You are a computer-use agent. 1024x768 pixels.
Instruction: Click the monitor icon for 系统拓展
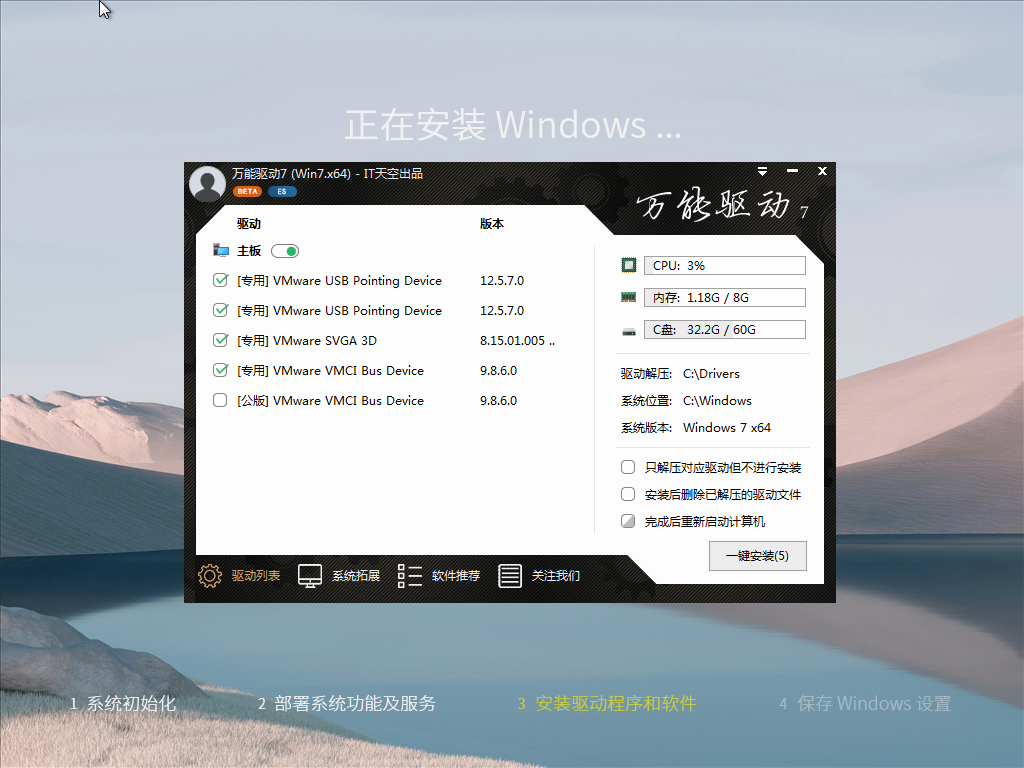pyautogui.click(x=310, y=576)
